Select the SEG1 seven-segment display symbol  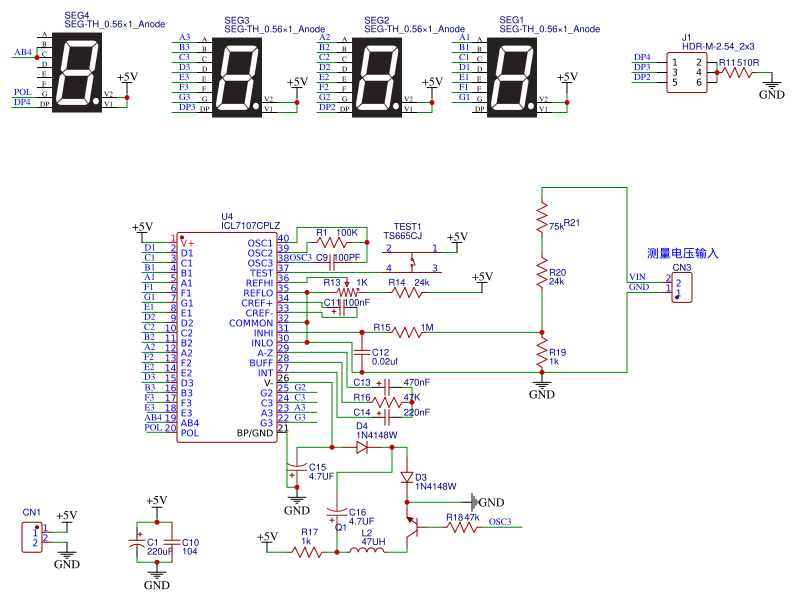tap(512, 77)
